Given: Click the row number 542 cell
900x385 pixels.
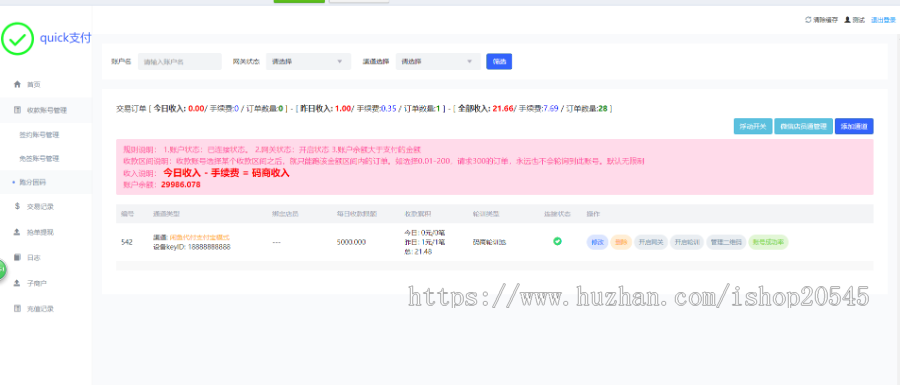Looking at the screenshot, I should [127, 242].
